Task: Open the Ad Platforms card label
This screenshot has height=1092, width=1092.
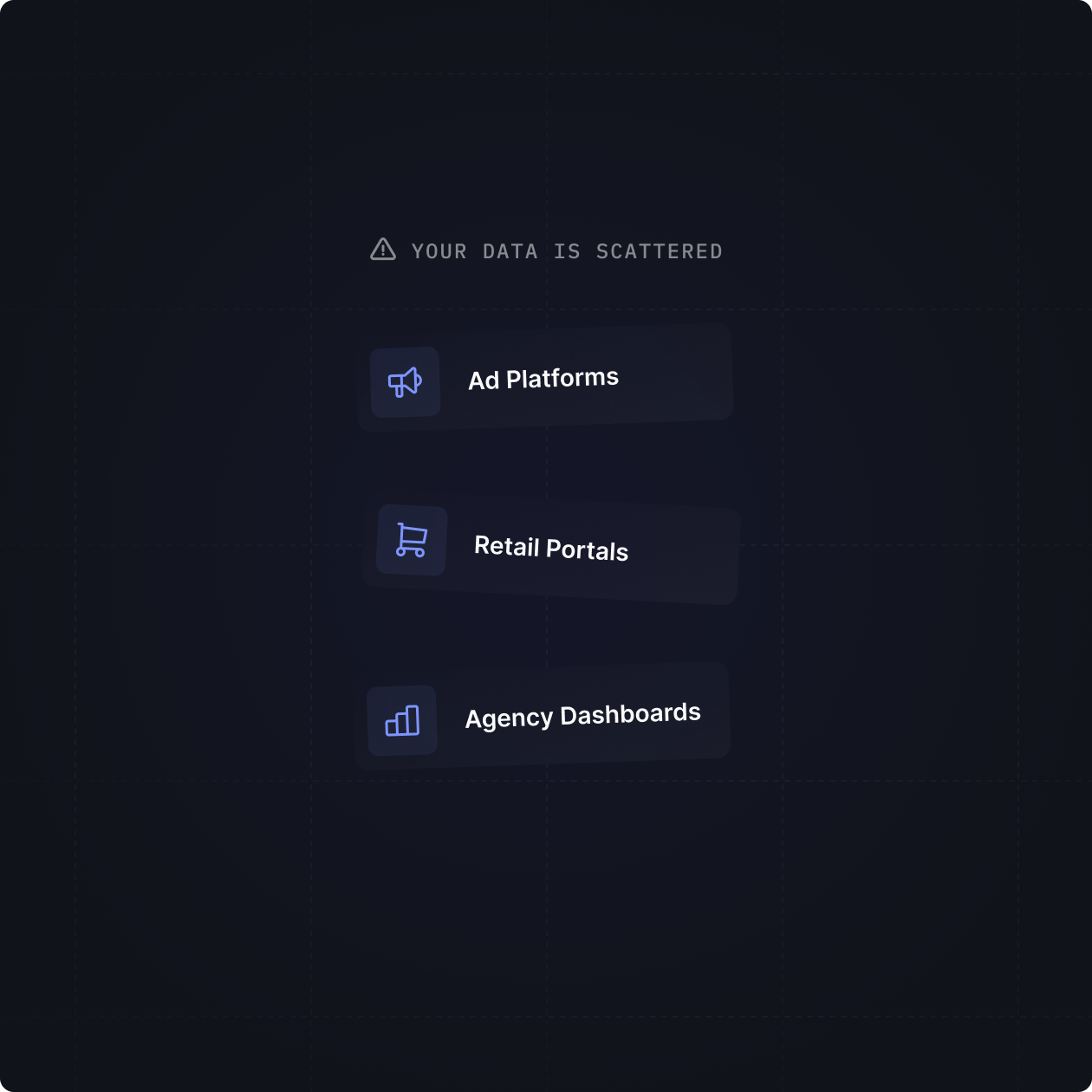Action: [543, 379]
